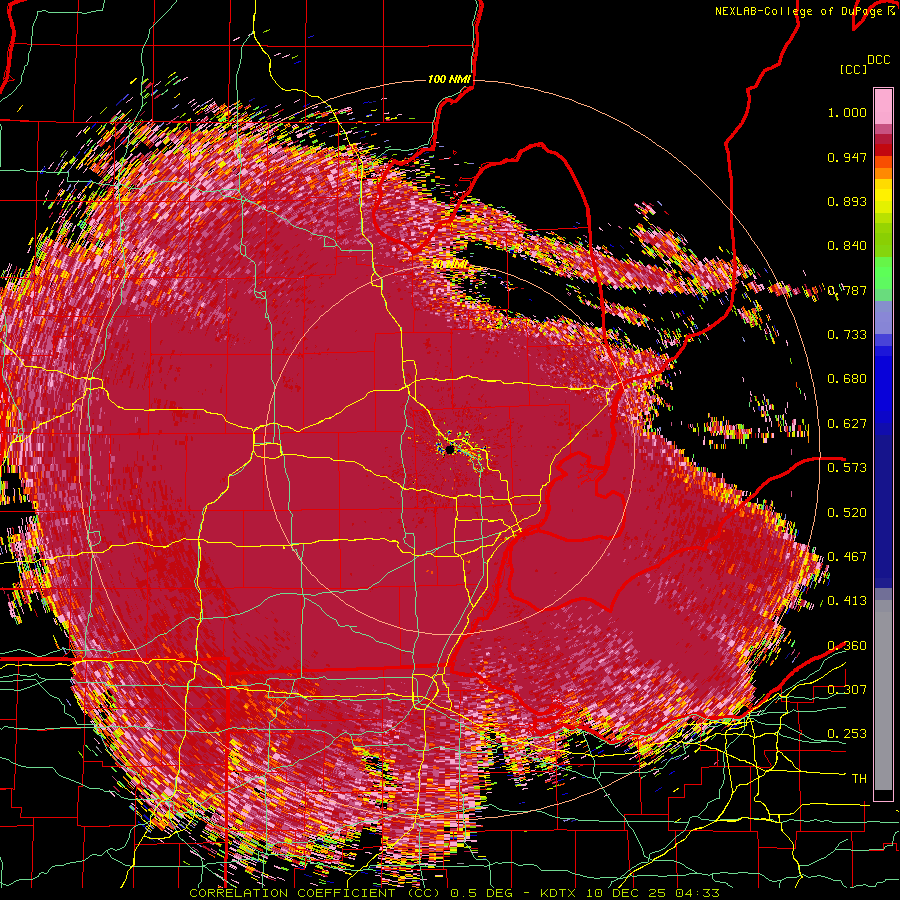The image size is (900, 900).
Task: Click the 0.840 scale value
Action: pos(847,246)
